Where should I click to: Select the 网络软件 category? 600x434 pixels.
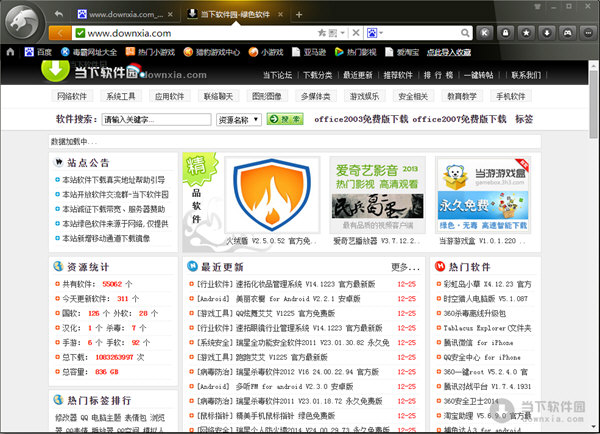(x=72, y=96)
